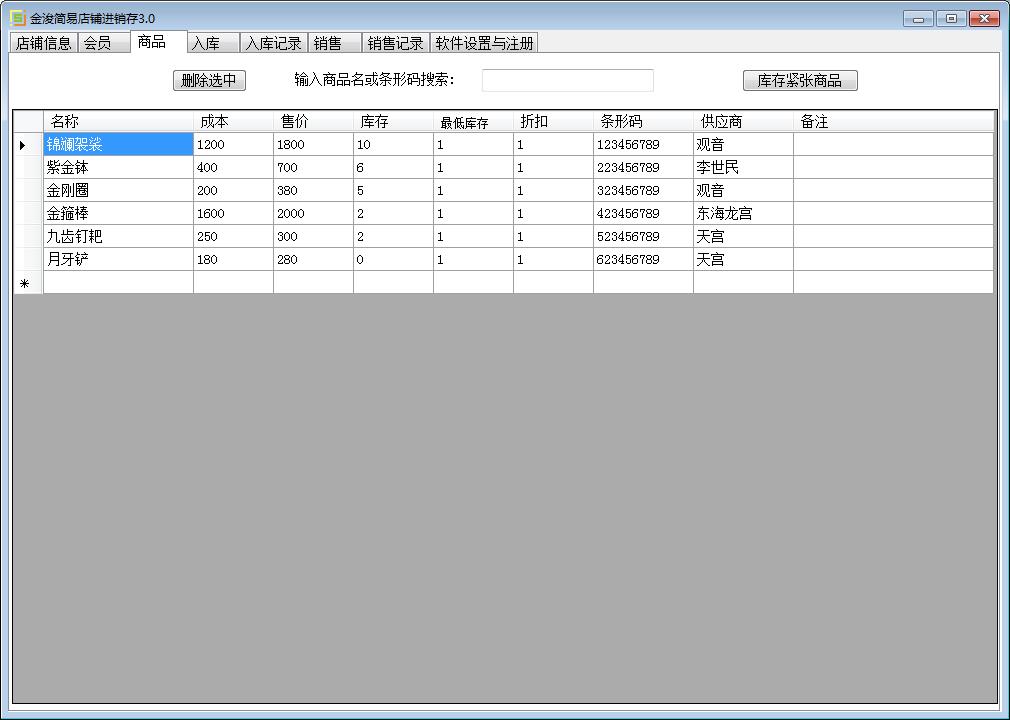Click the 折扣 column header
1010x720 pixels.
click(553, 121)
